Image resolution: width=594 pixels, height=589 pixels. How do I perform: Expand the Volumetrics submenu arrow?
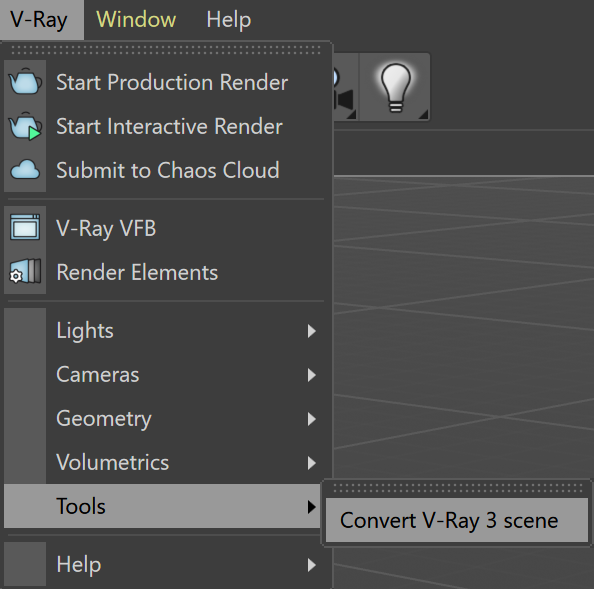tap(311, 463)
